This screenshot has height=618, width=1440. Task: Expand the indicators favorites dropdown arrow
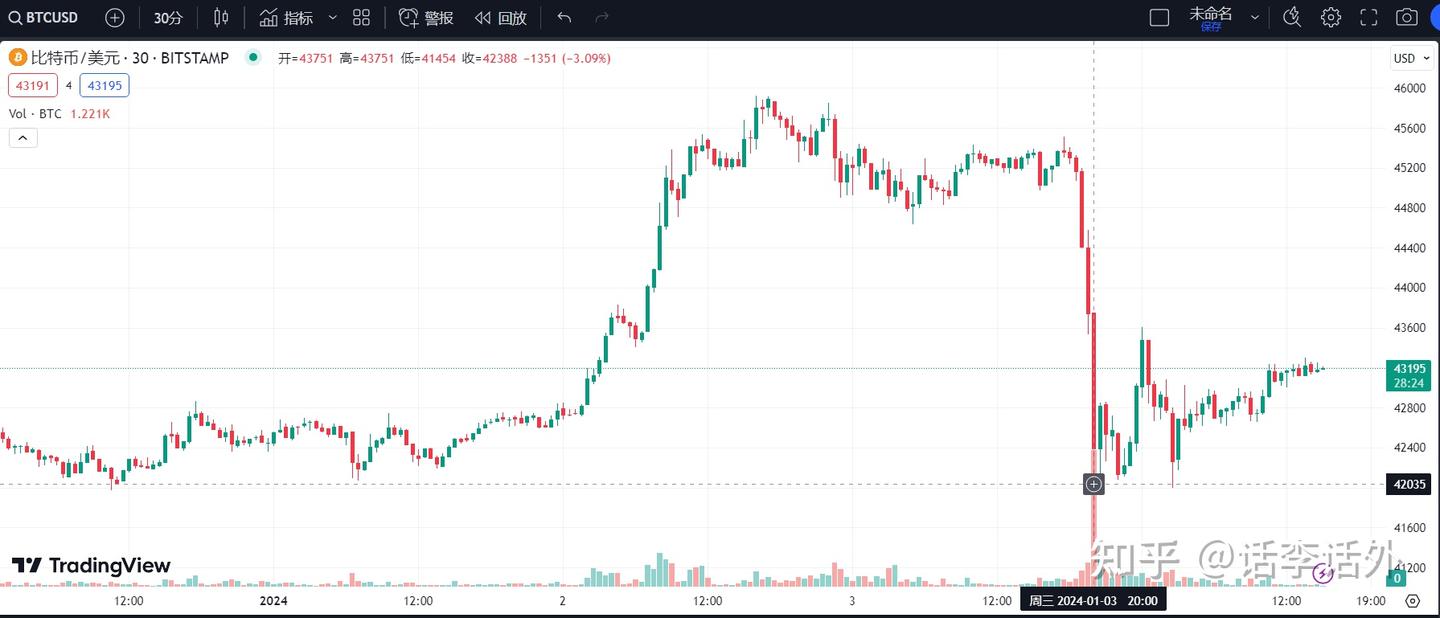pyautogui.click(x=333, y=18)
